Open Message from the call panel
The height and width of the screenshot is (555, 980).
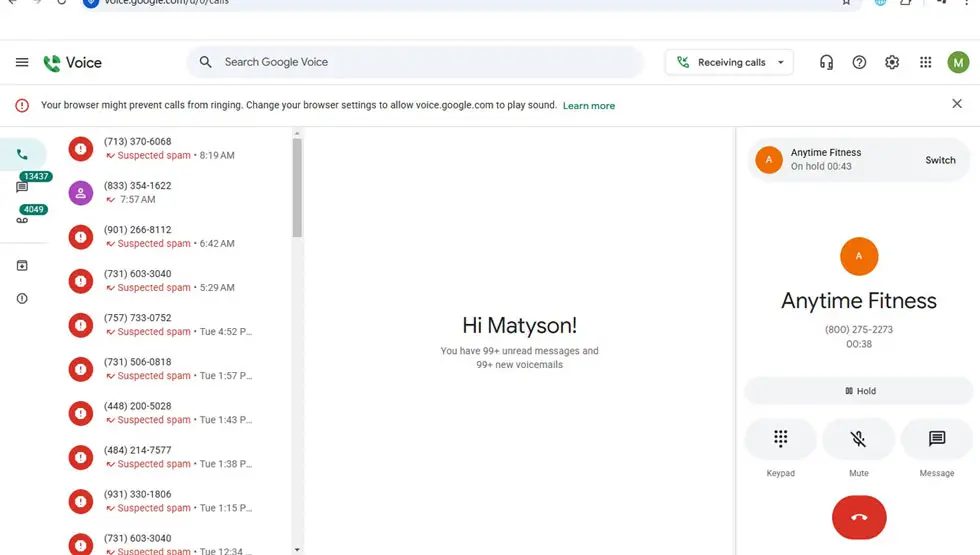(936, 439)
